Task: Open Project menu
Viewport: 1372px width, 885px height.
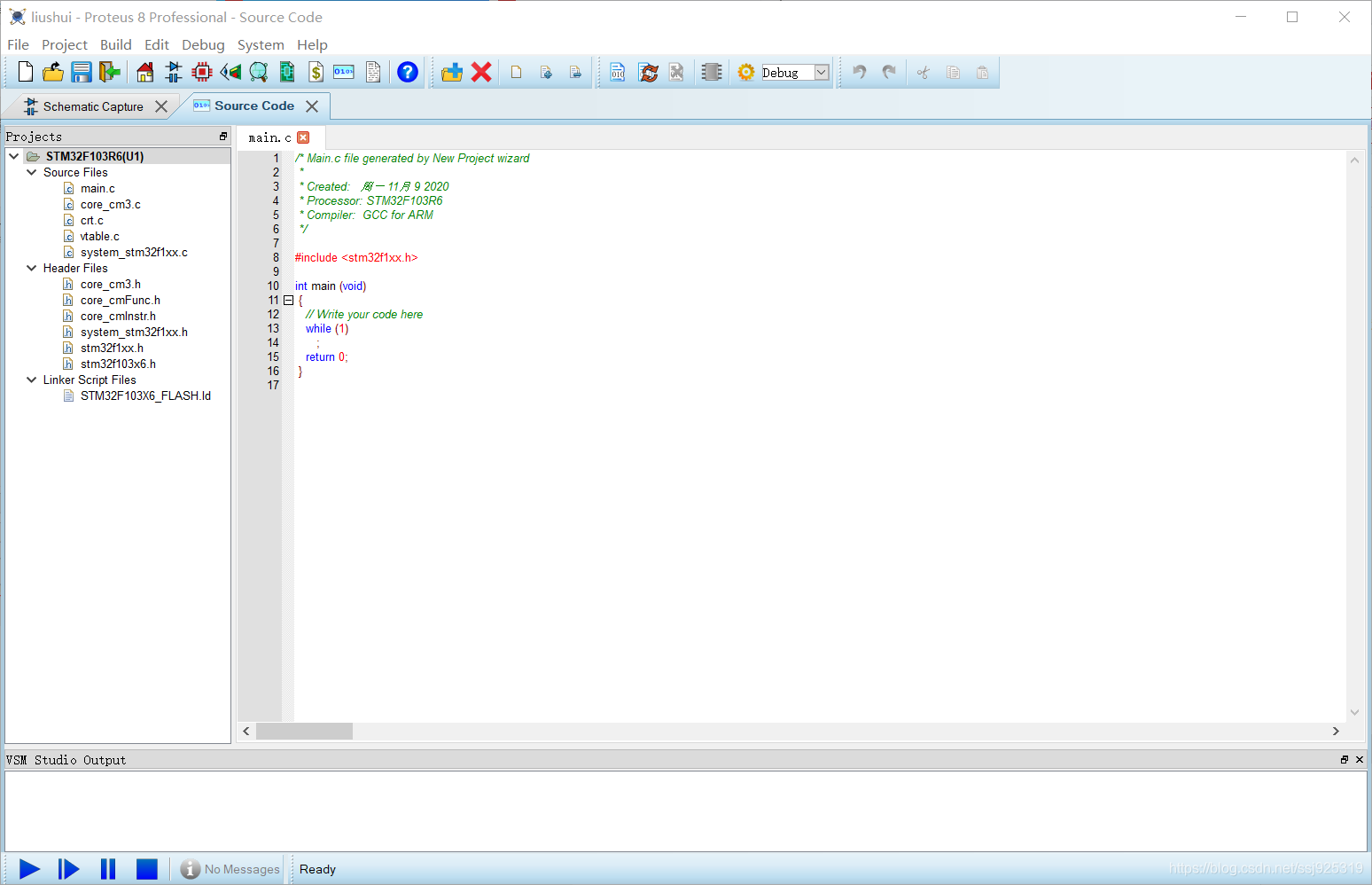Action: 65,44
